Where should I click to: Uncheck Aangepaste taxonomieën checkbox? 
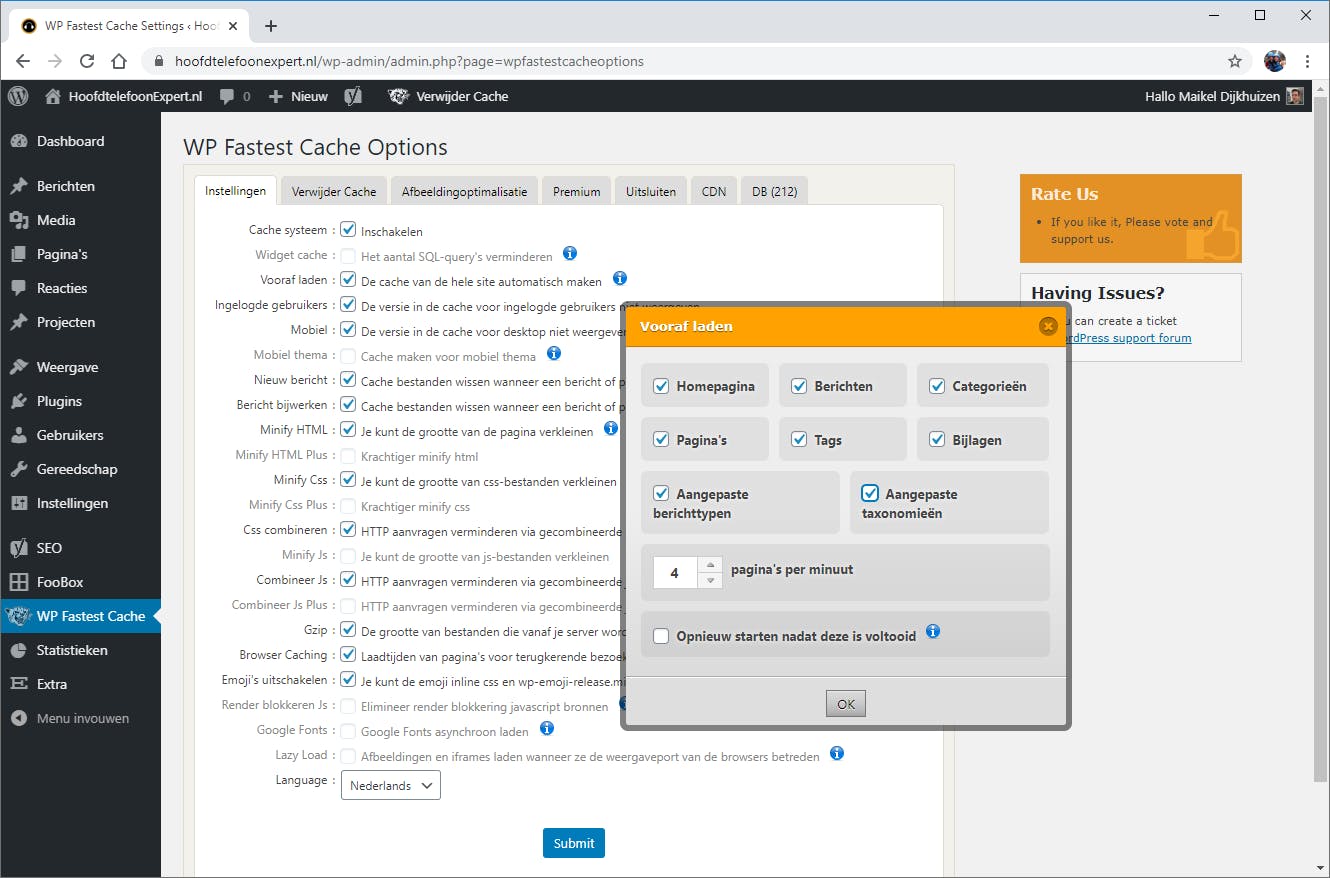tap(870, 493)
